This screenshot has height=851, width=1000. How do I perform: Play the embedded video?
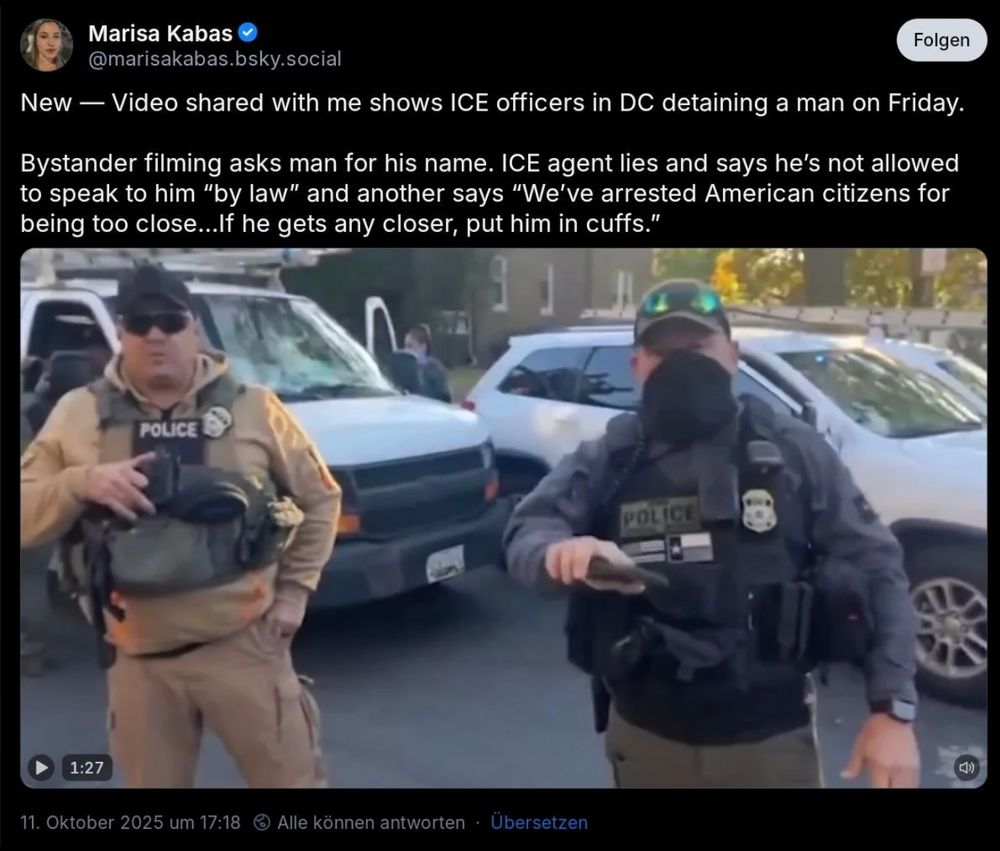pos(41,767)
